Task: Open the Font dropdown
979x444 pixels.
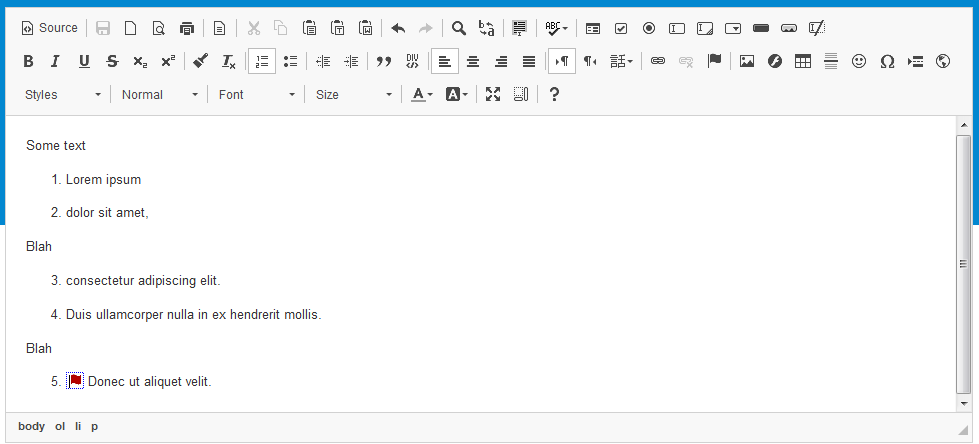Action: tap(256, 95)
